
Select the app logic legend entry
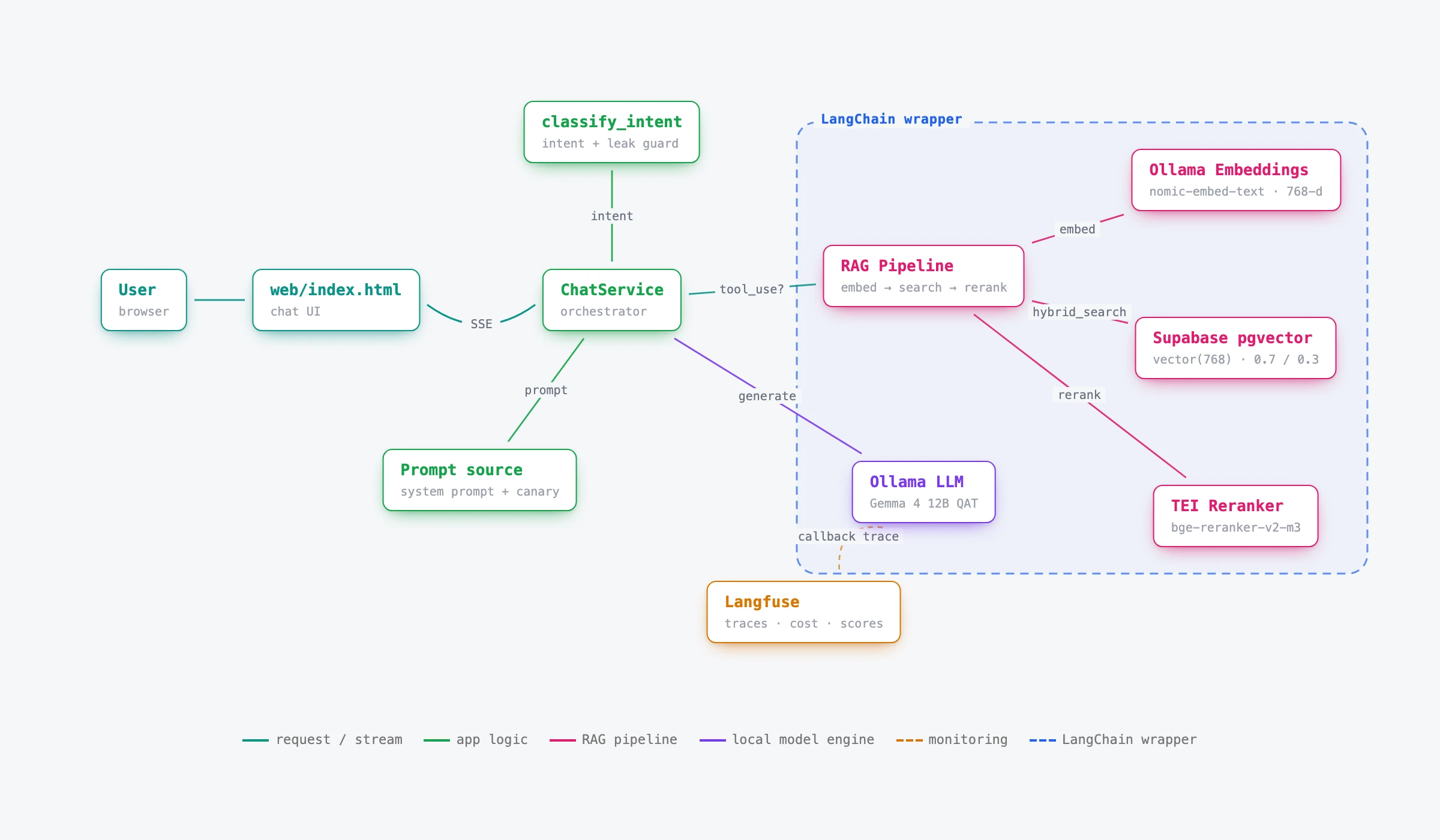pyautogui.click(x=476, y=740)
